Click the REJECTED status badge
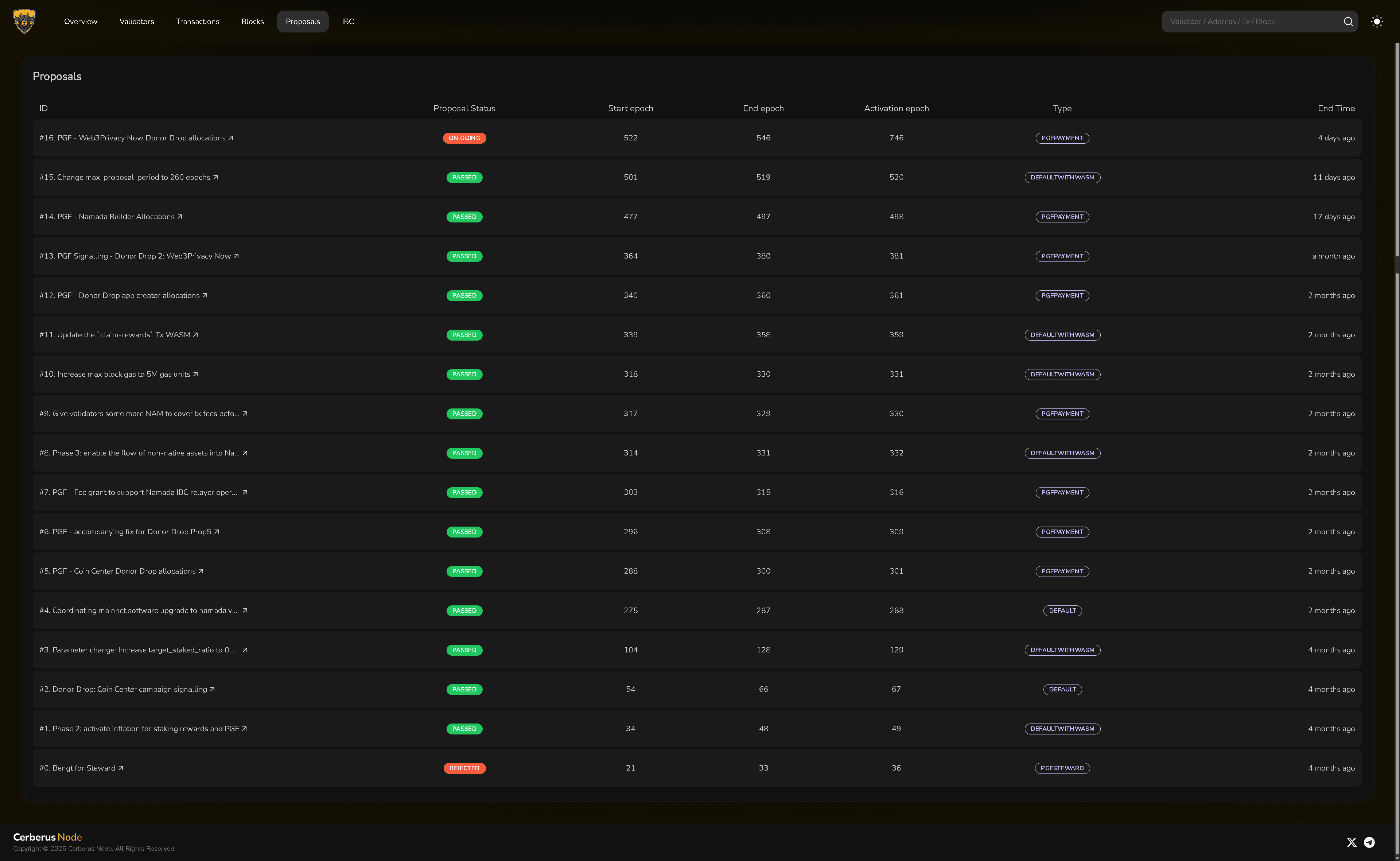 click(464, 768)
